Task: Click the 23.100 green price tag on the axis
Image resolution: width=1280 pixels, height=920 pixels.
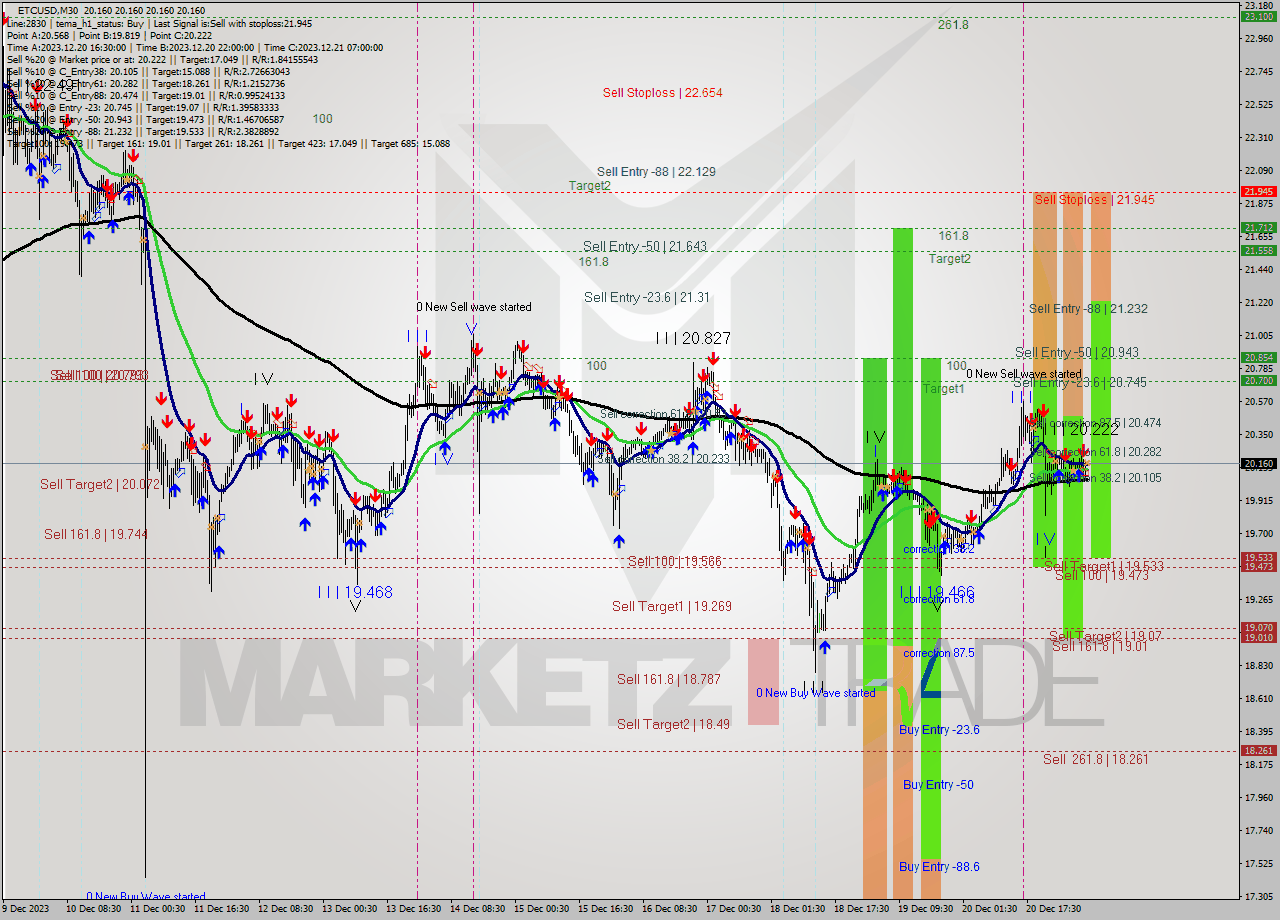Action: click(x=1258, y=16)
